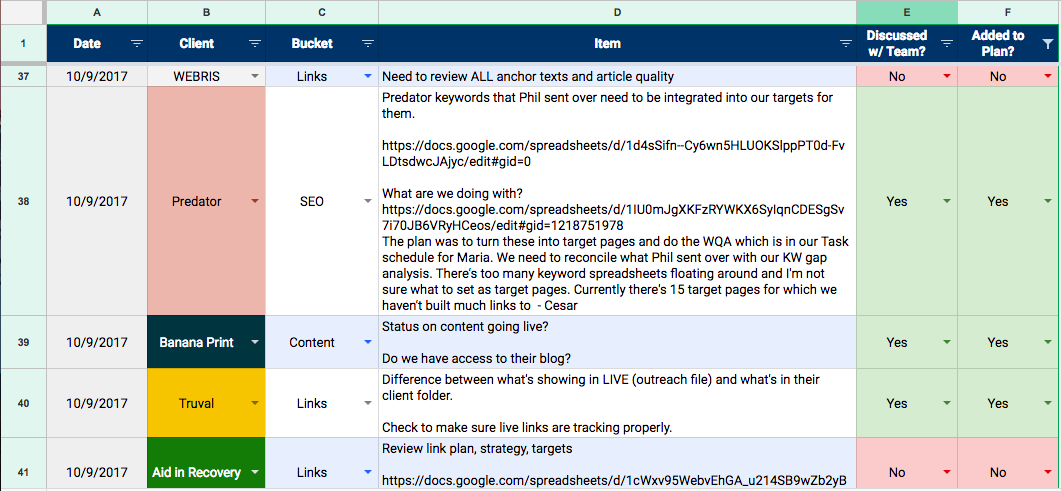Select column A header
The image size is (1061, 491).
tap(97, 11)
